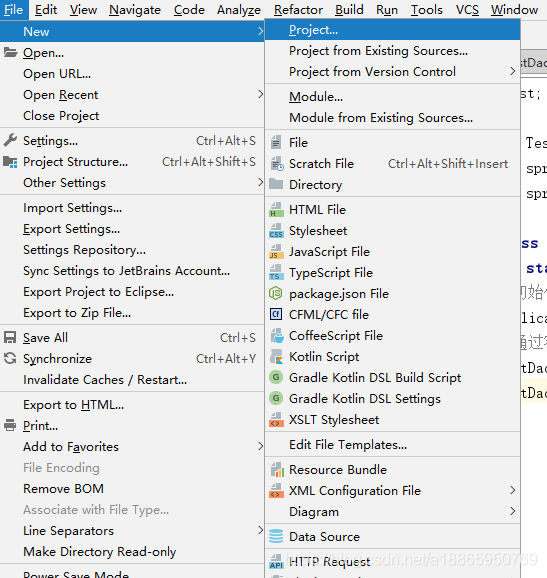Click the Directory folder icon

[276, 184]
